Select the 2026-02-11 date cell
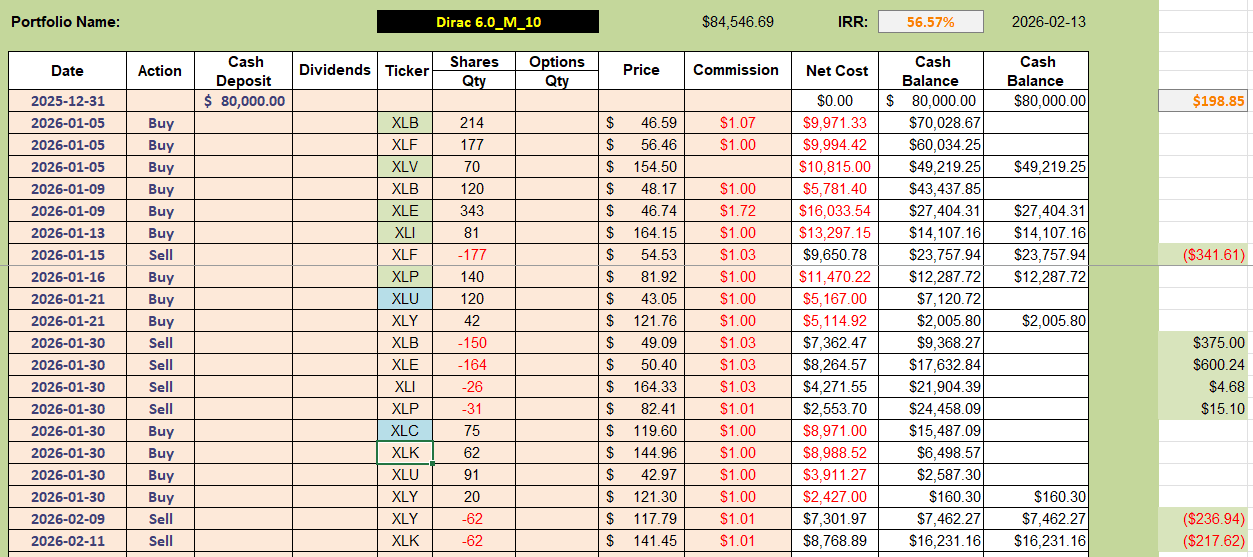 tap(67, 541)
